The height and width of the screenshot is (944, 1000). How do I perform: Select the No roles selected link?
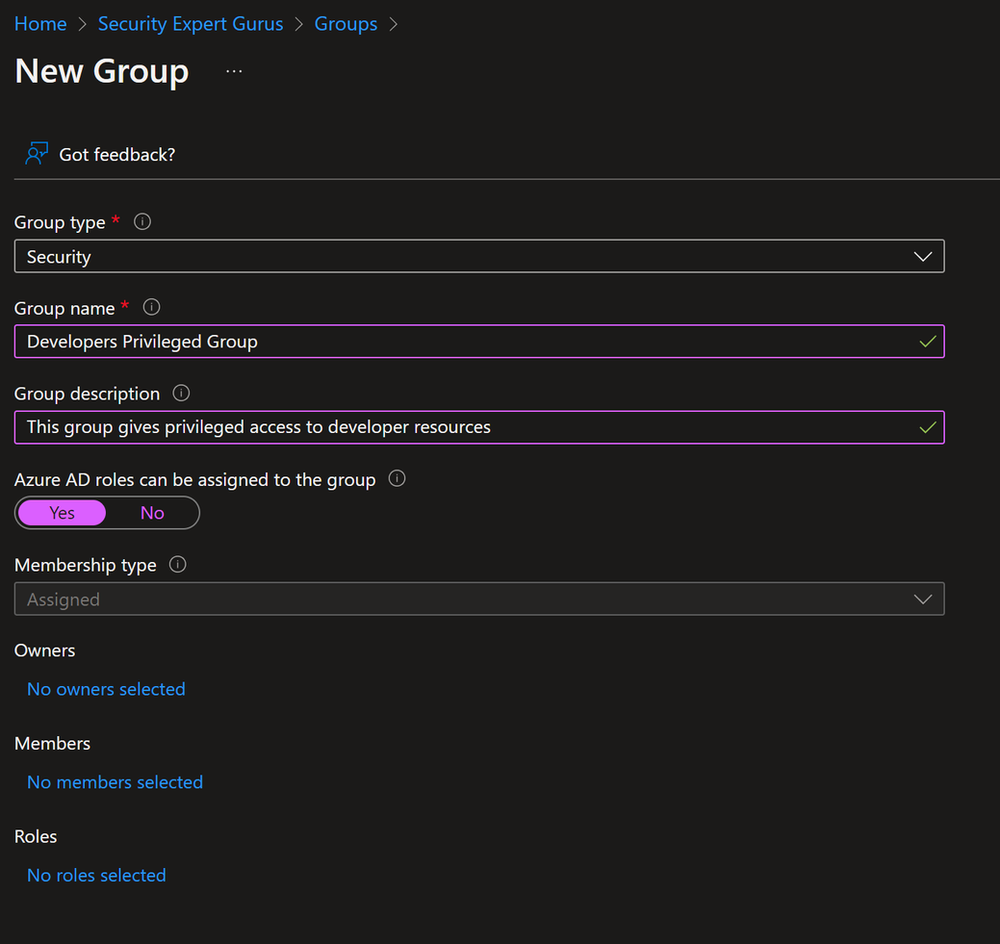pos(96,875)
